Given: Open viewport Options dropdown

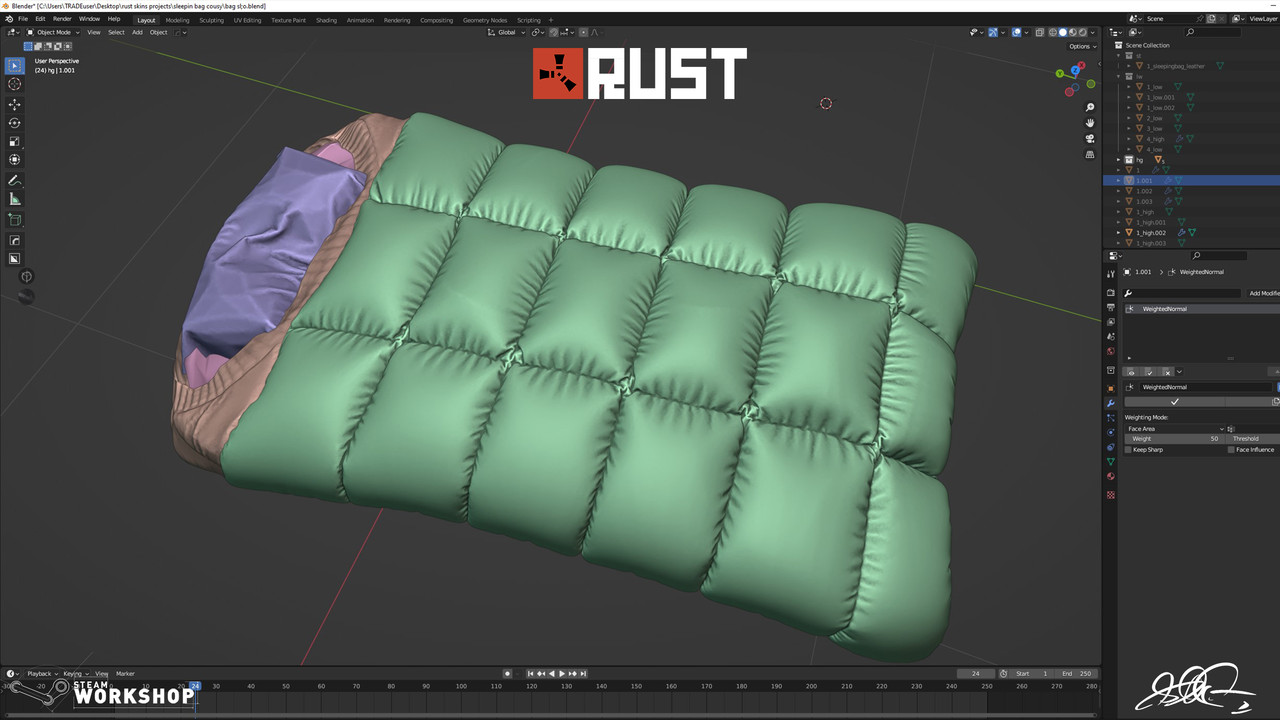Looking at the screenshot, I should [1082, 46].
